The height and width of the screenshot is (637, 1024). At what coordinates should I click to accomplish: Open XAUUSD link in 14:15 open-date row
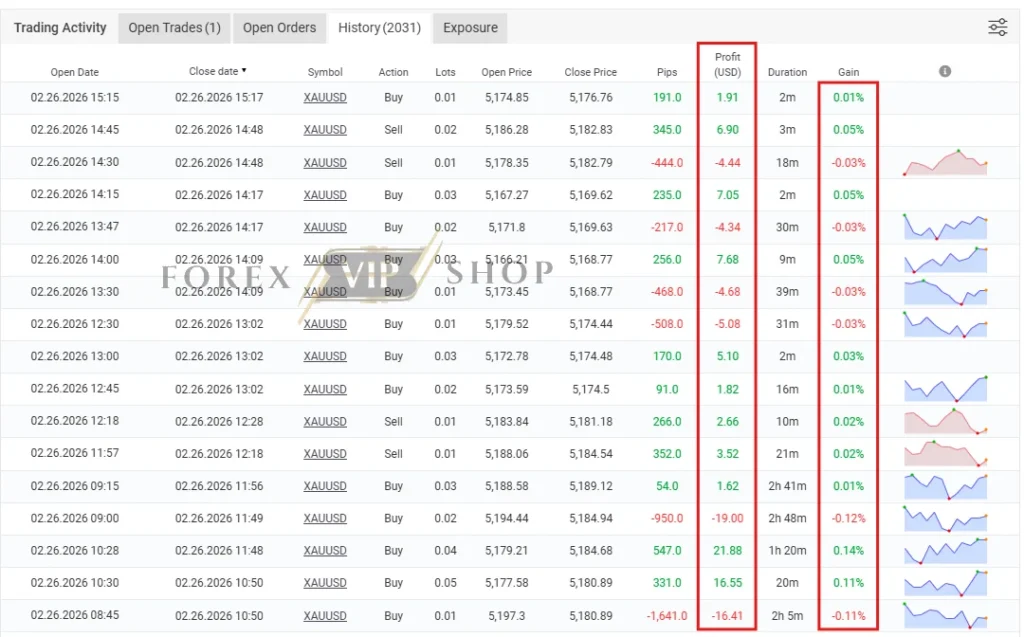[x=325, y=195]
